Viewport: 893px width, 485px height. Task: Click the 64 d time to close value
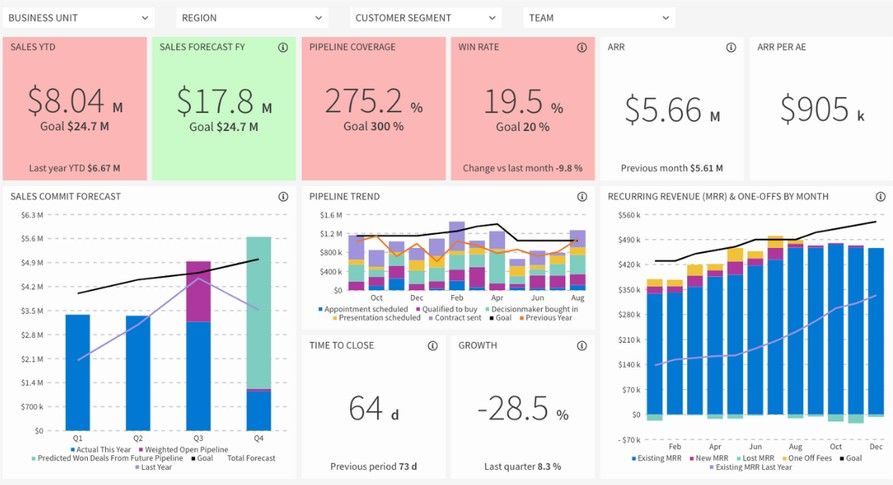tap(374, 408)
